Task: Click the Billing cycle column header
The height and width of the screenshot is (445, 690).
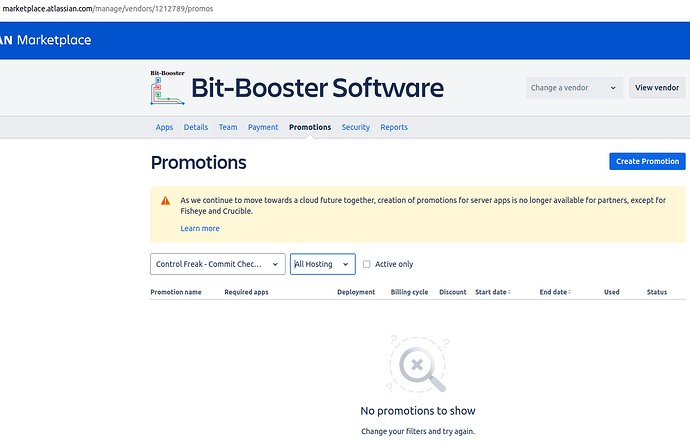Action: [409, 292]
